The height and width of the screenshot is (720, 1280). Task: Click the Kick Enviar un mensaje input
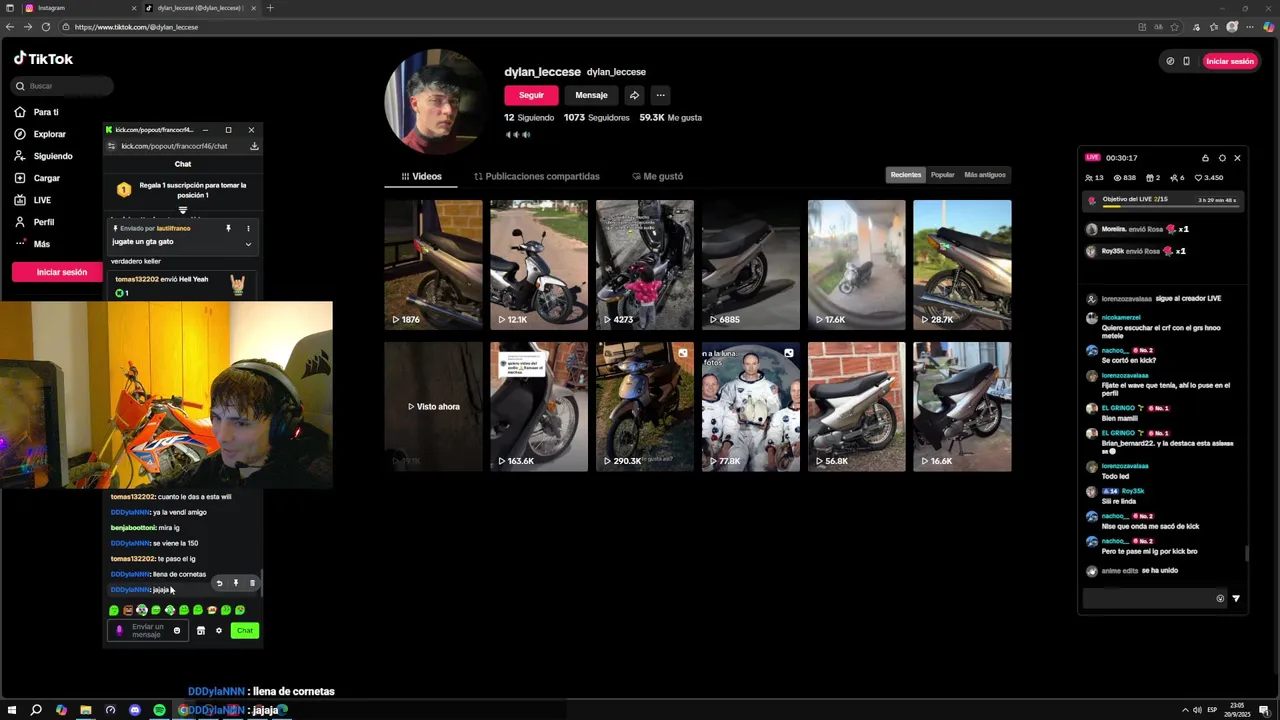pyautogui.click(x=148, y=630)
